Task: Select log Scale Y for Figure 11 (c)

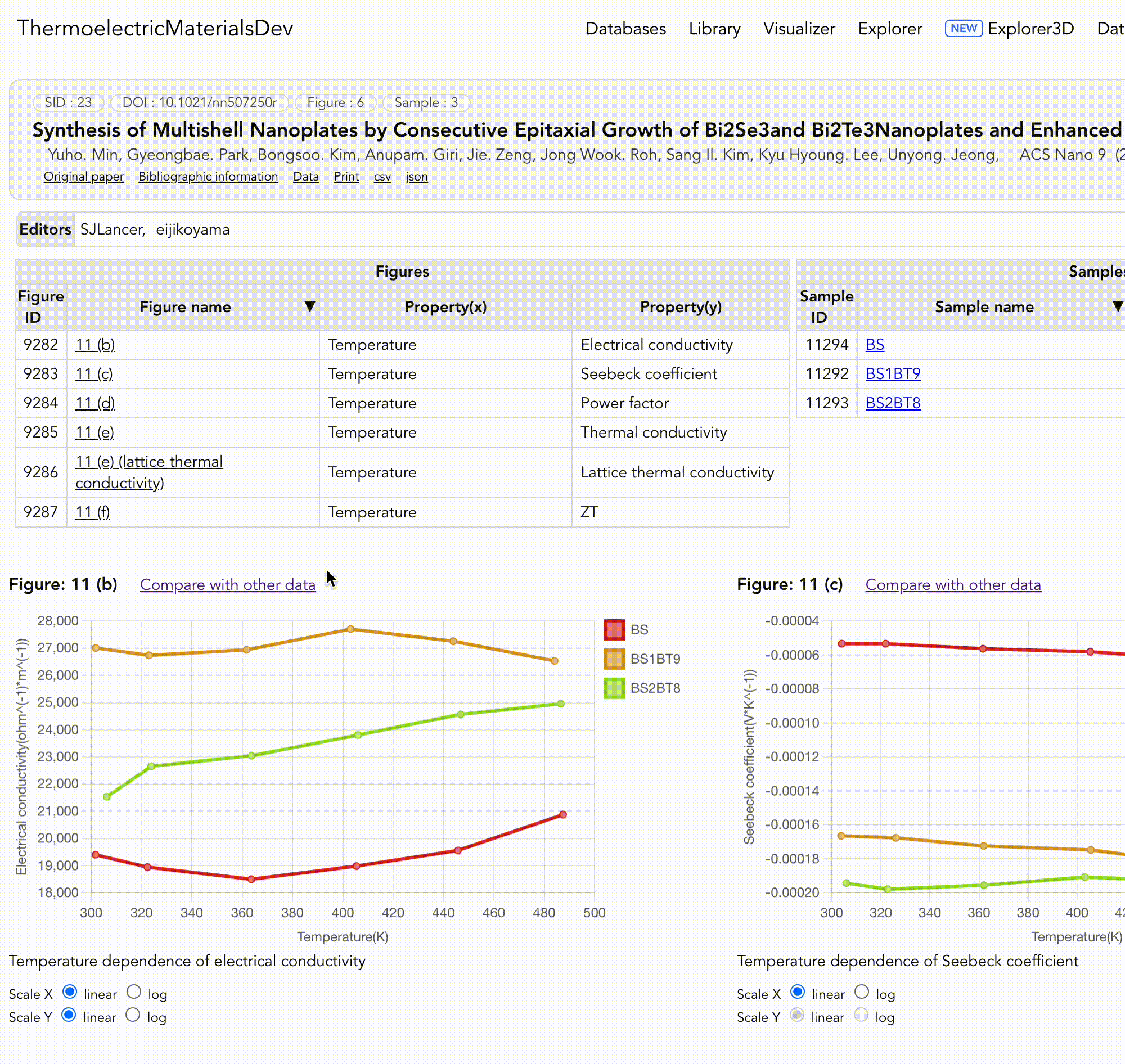Action: pos(861,1015)
